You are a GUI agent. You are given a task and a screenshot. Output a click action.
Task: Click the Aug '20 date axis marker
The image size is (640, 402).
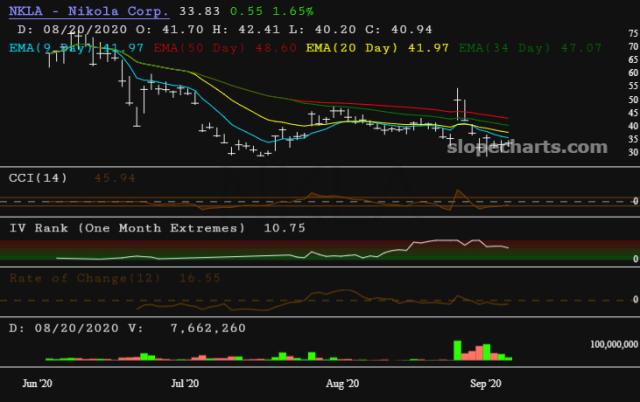(x=342, y=384)
